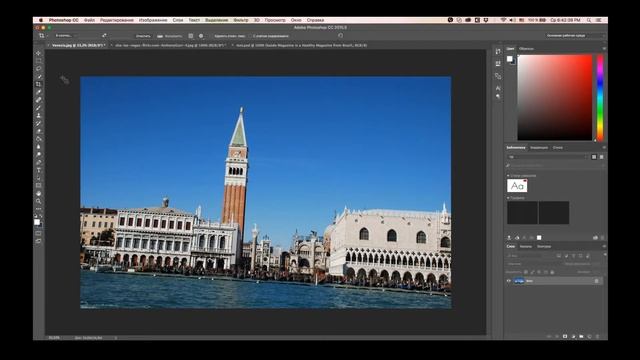This screenshot has width=640, height=360.
Task: Select the Clone Stamp tool
Action: [x=39, y=116]
